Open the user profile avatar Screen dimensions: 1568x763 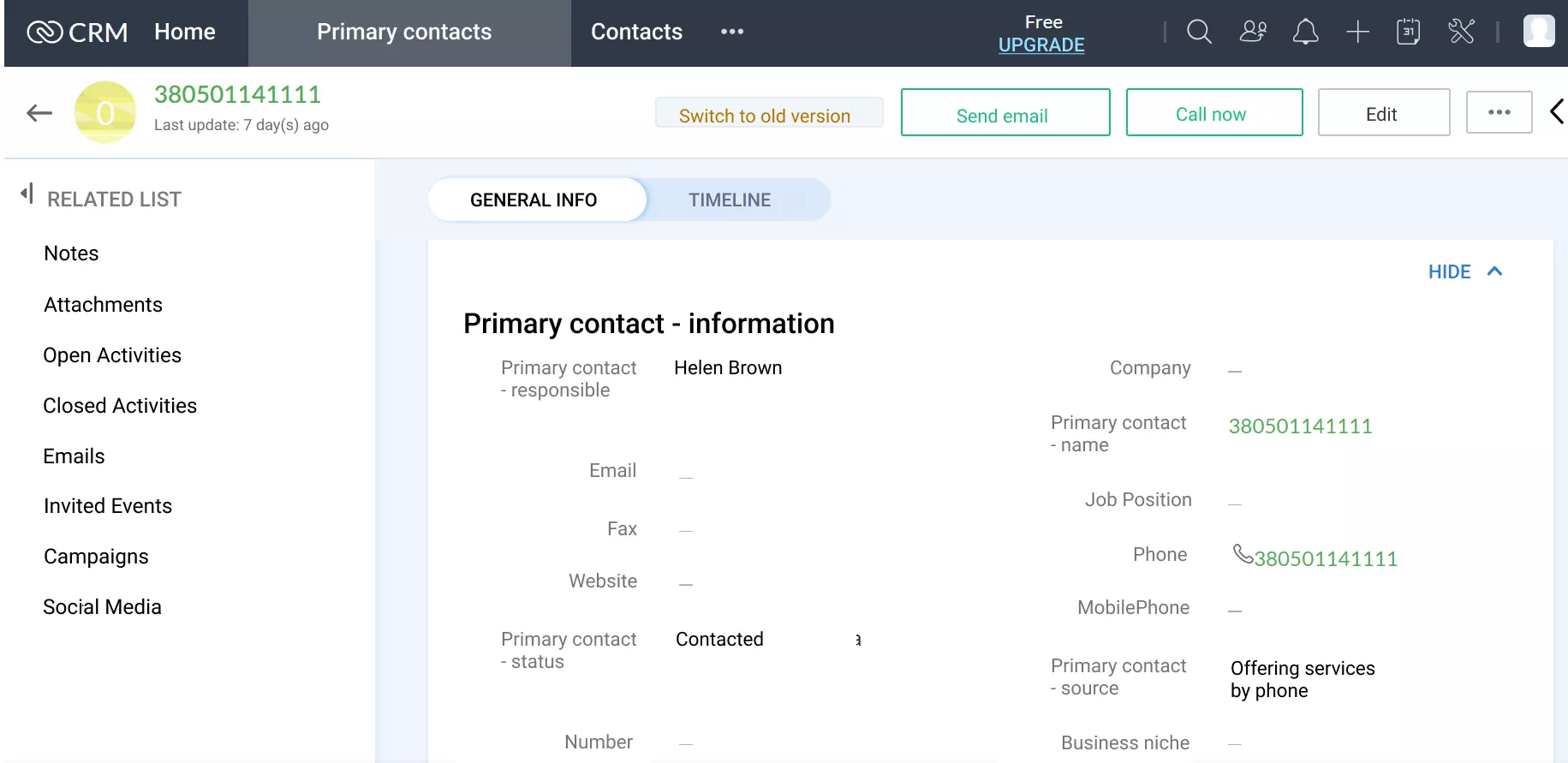1539,32
